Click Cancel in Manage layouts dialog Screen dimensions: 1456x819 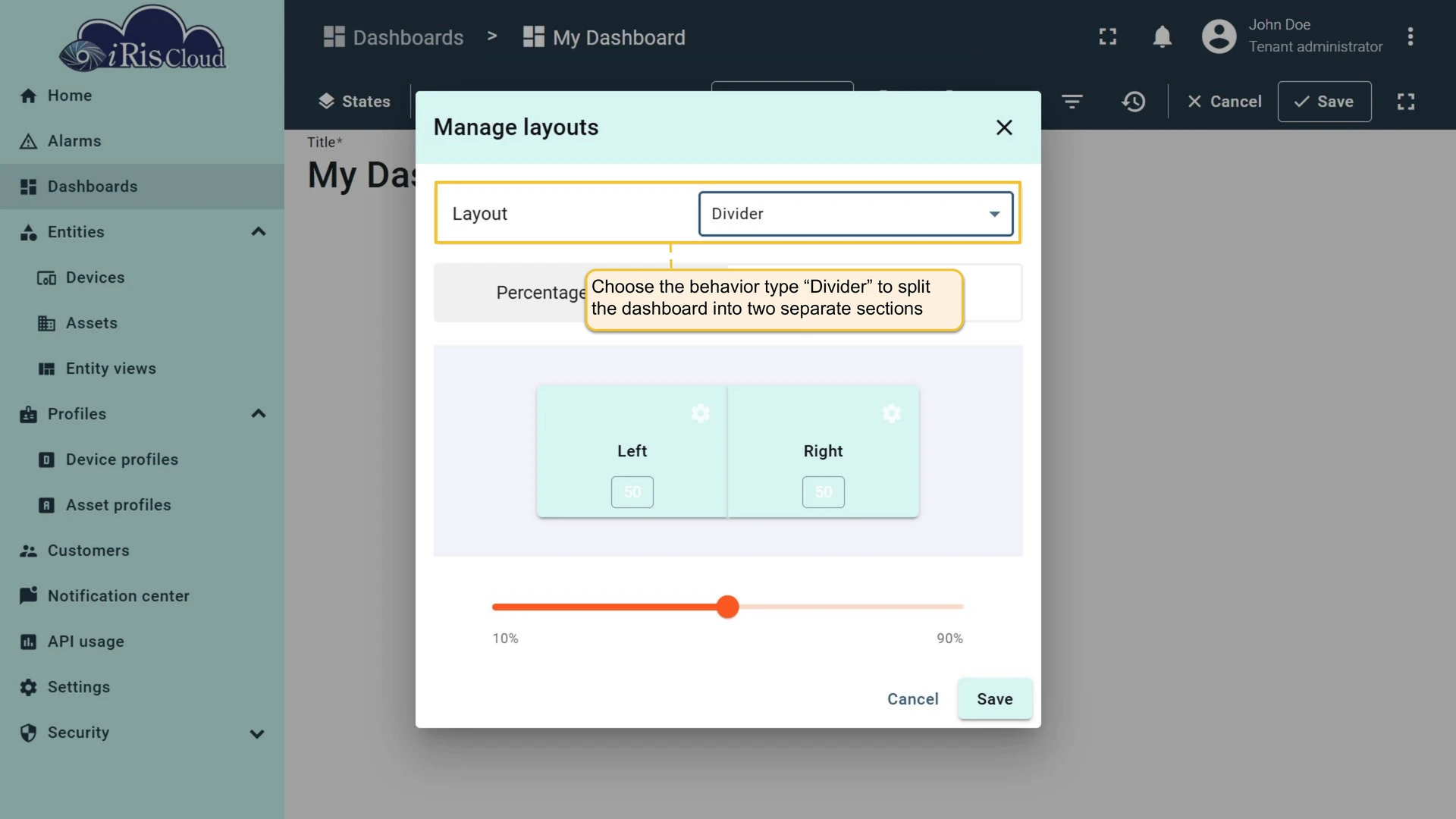(x=912, y=699)
